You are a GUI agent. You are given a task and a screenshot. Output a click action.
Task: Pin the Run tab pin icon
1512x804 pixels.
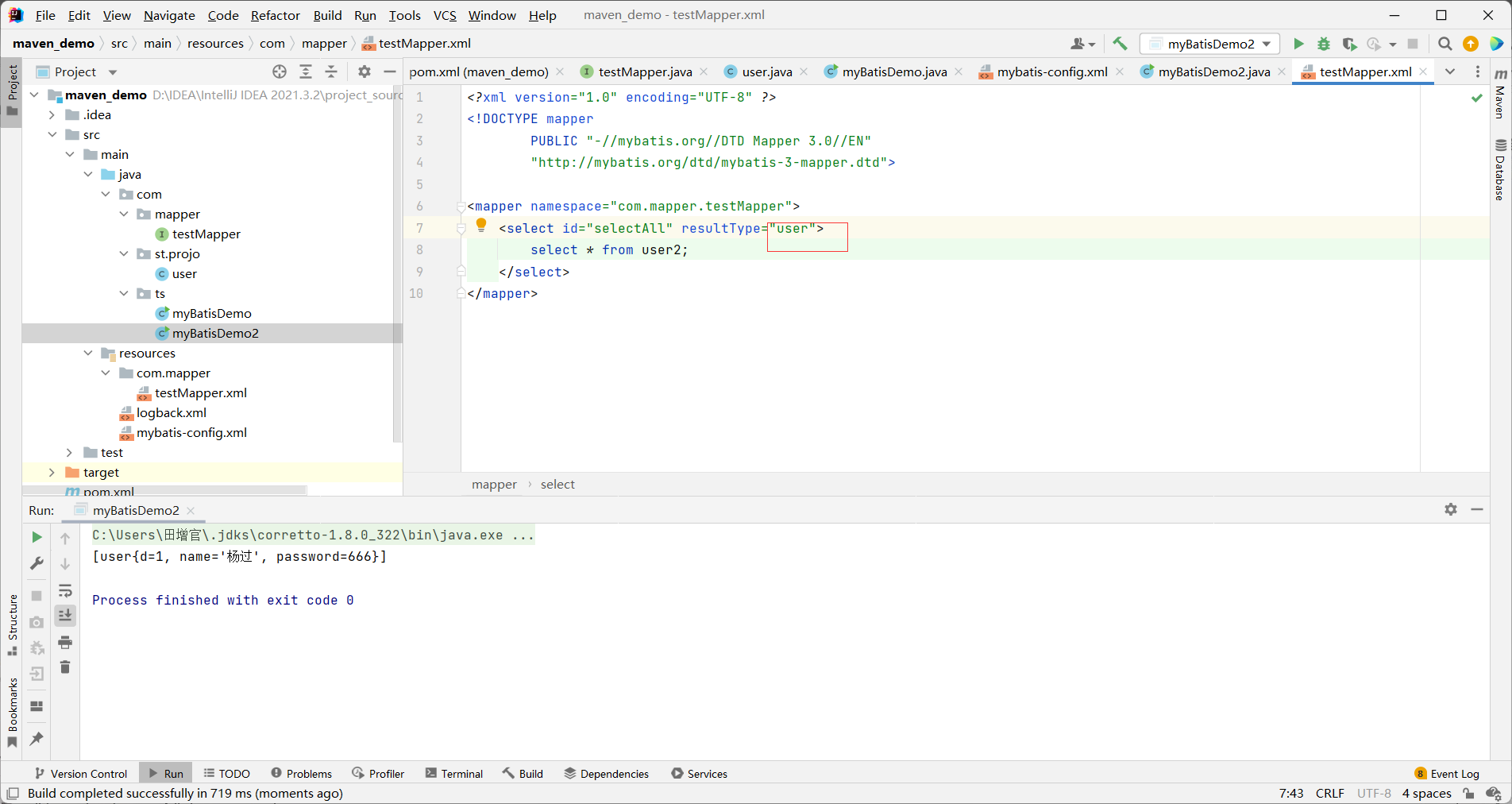[37, 738]
